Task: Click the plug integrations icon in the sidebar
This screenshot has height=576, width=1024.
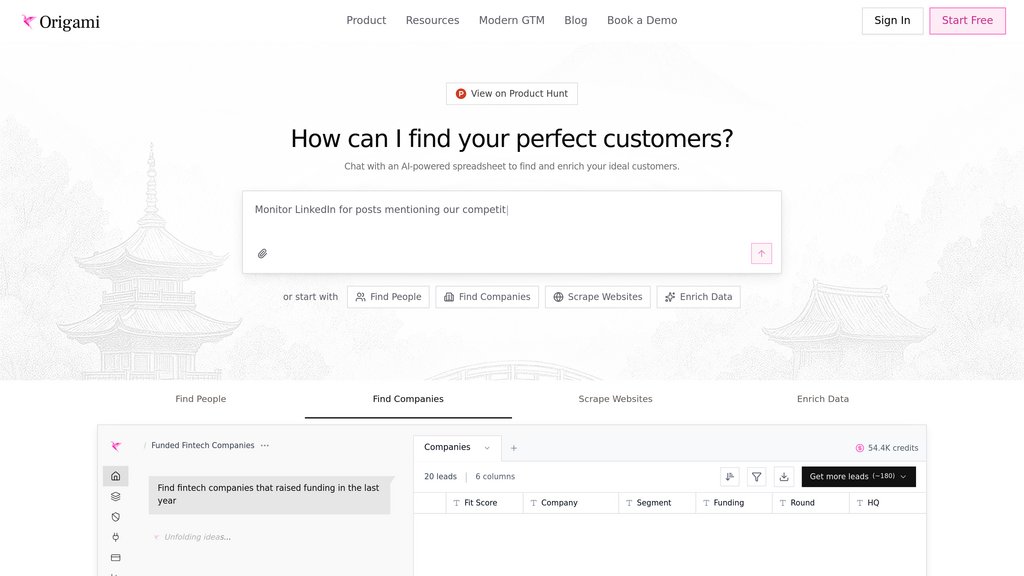Action: (115, 538)
